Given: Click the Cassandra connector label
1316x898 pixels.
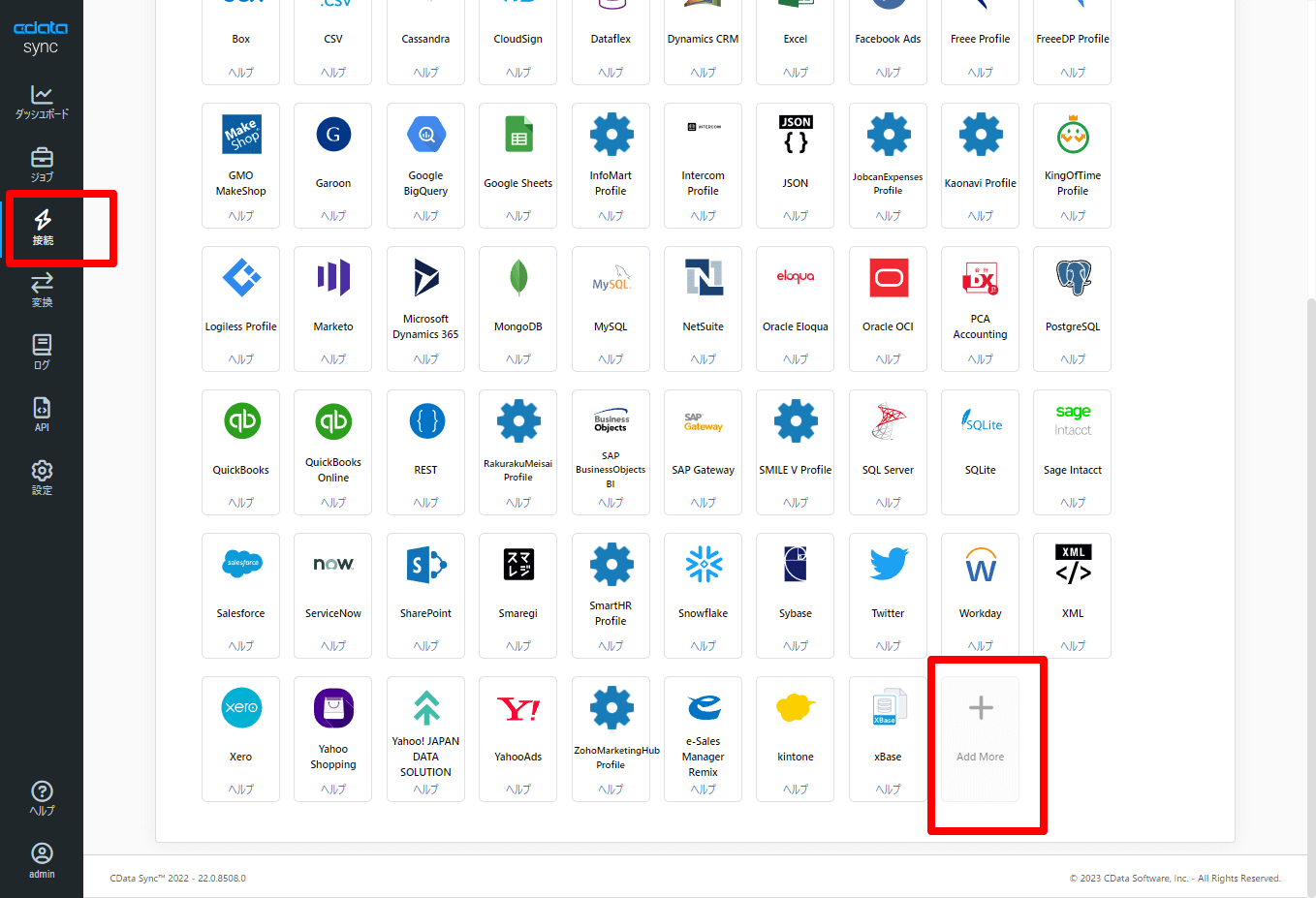Looking at the screenshot, I should [x=426, y=40].
